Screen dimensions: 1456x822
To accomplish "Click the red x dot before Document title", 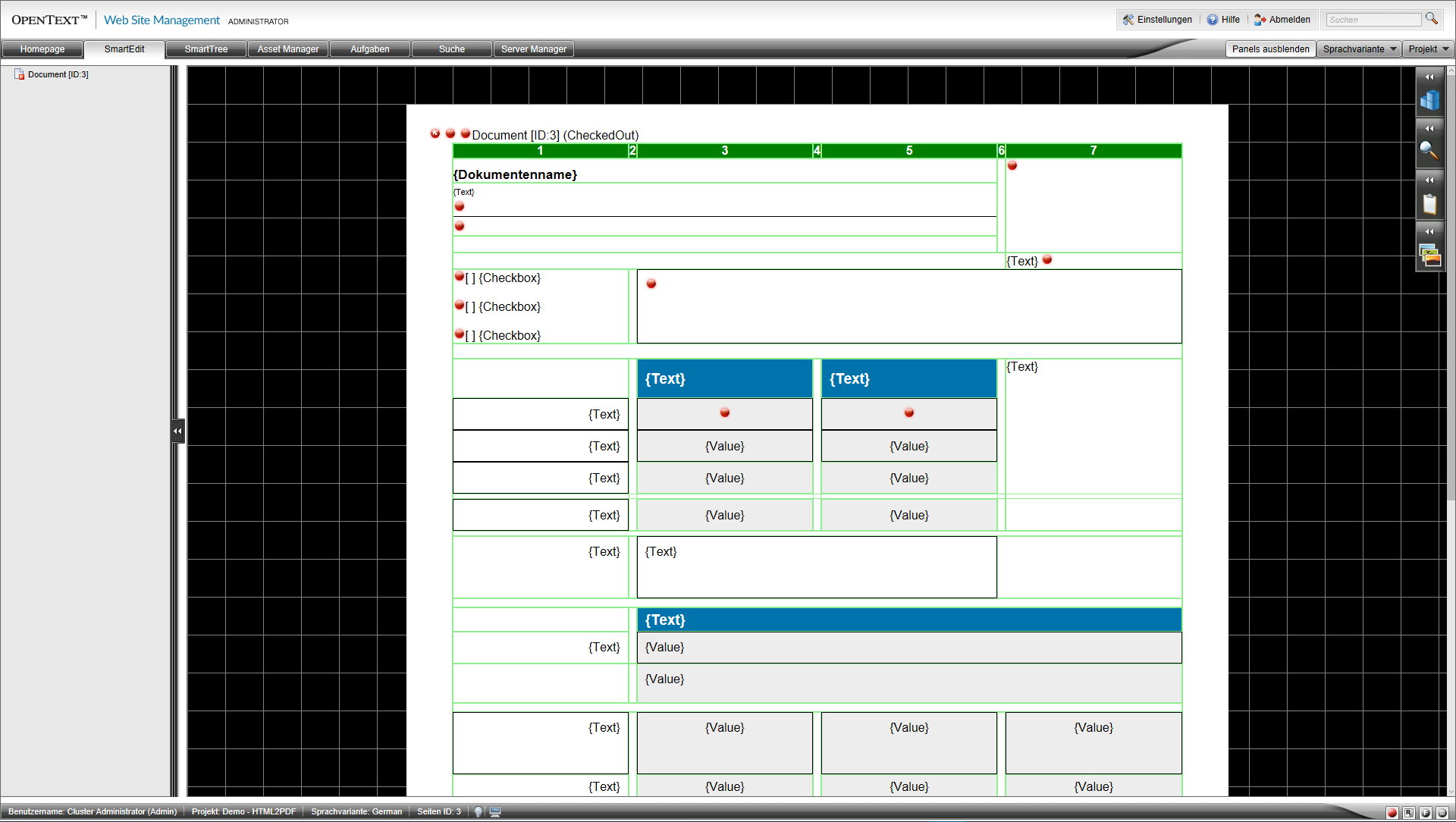I will point(435,133).
